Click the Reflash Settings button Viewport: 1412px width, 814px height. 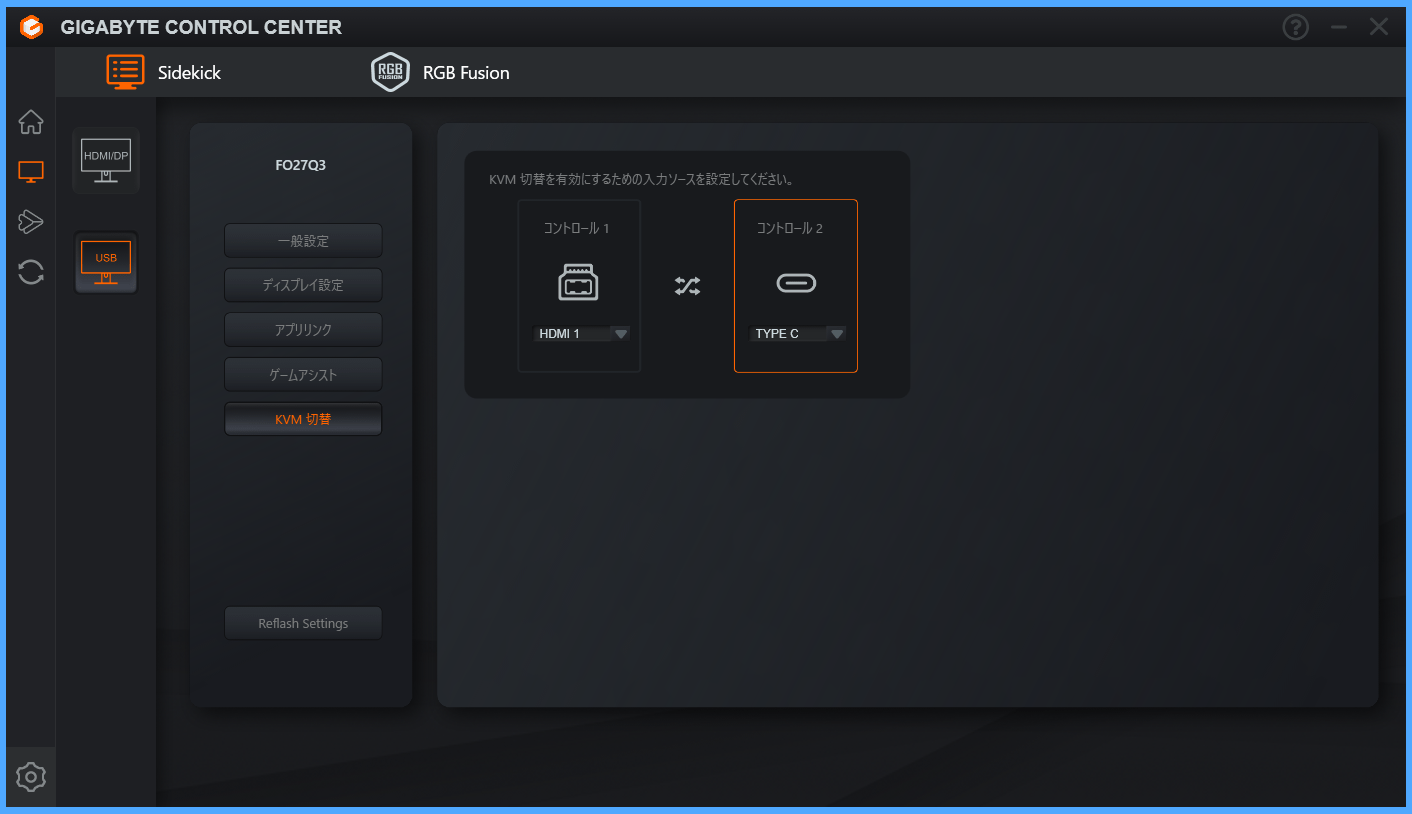303,623
